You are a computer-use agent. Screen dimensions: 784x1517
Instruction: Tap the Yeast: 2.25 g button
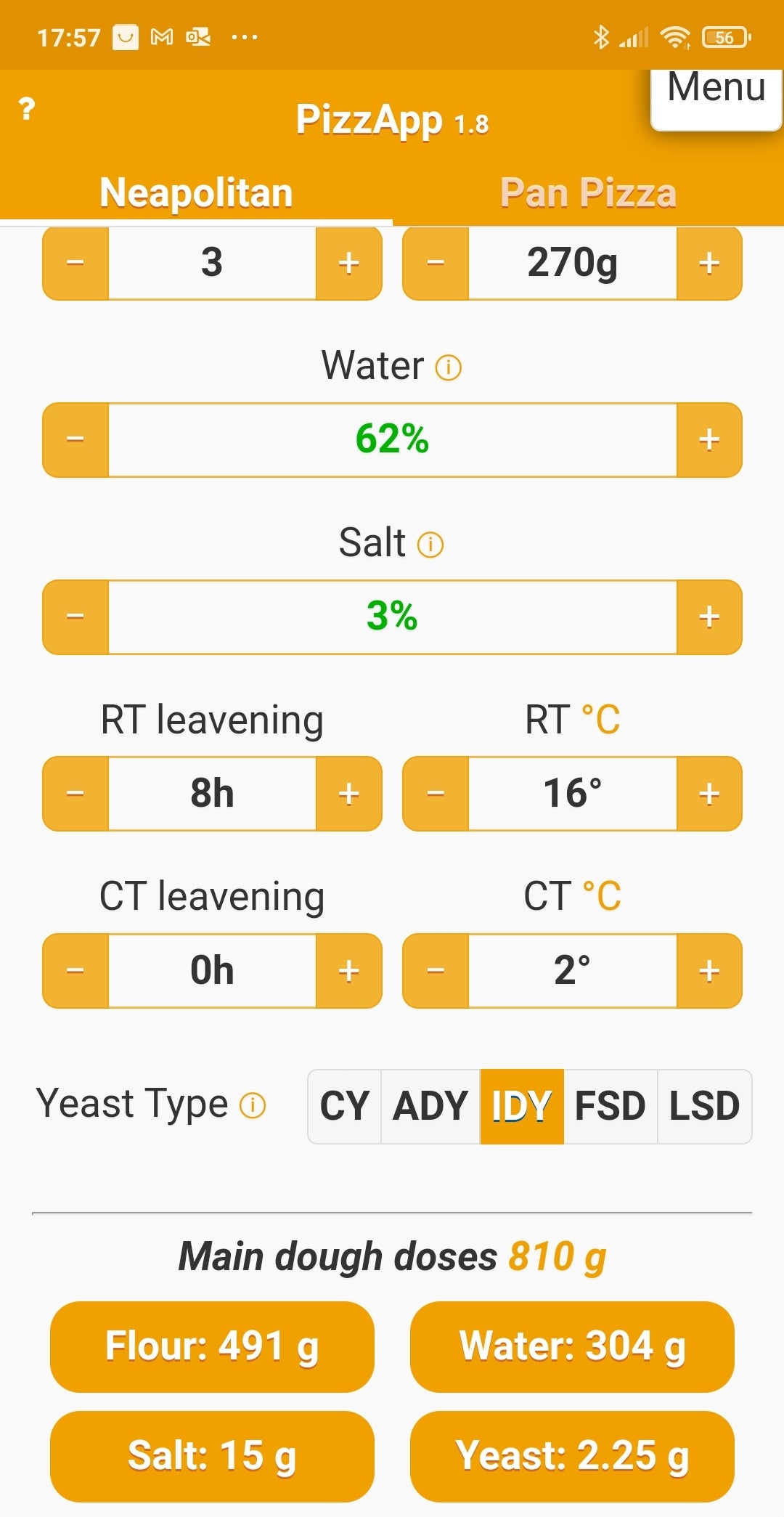(x=572, y=1456)
